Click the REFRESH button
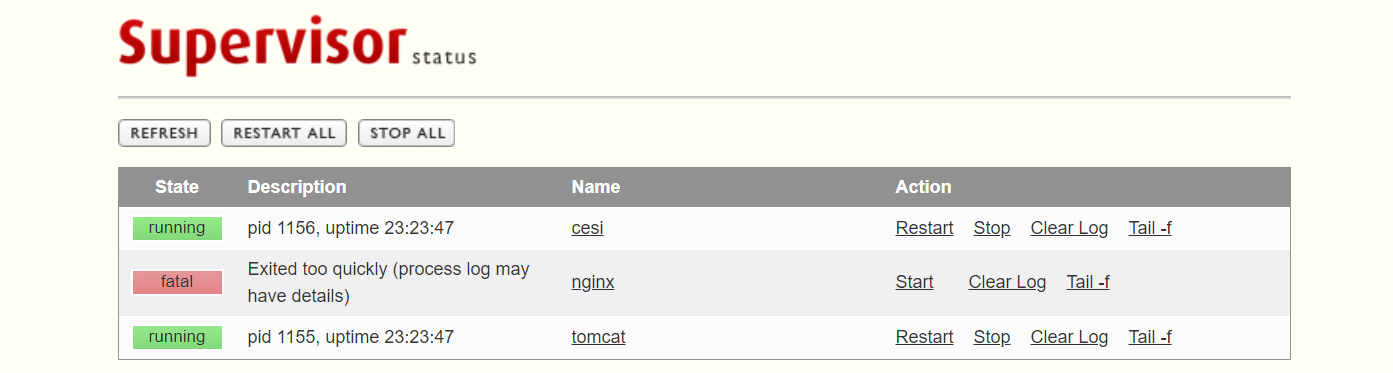This screenshot has width=1393, height=373. point(164,133)
